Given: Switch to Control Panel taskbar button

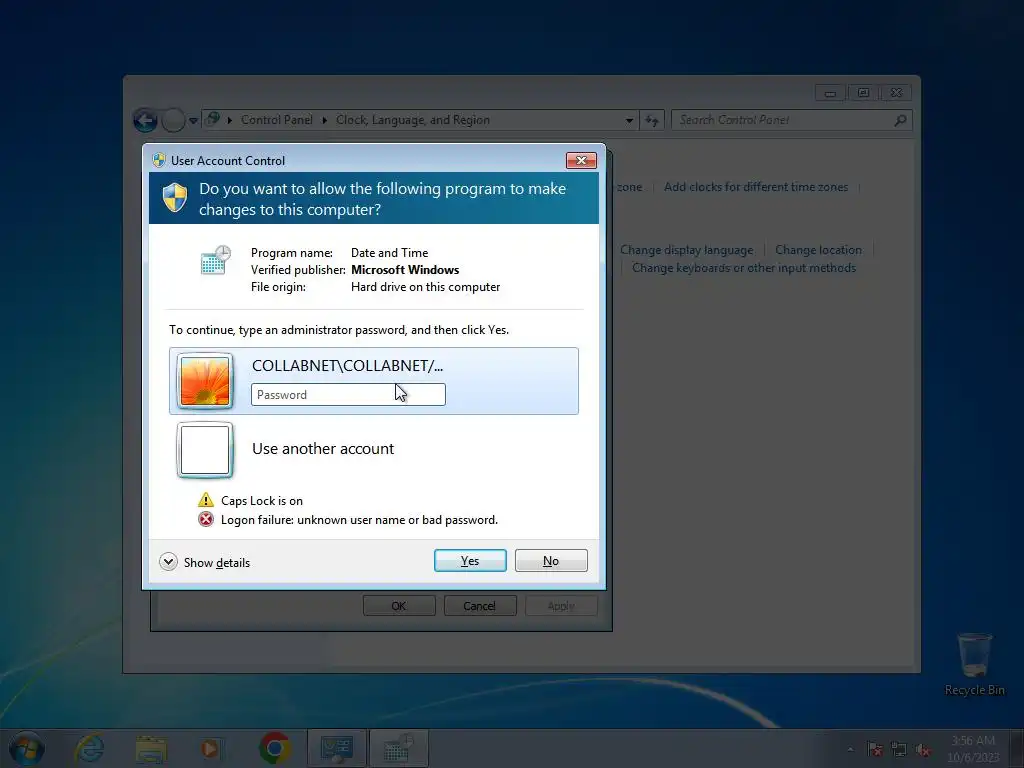Looking at the screenshot, I should pos(336,748).
